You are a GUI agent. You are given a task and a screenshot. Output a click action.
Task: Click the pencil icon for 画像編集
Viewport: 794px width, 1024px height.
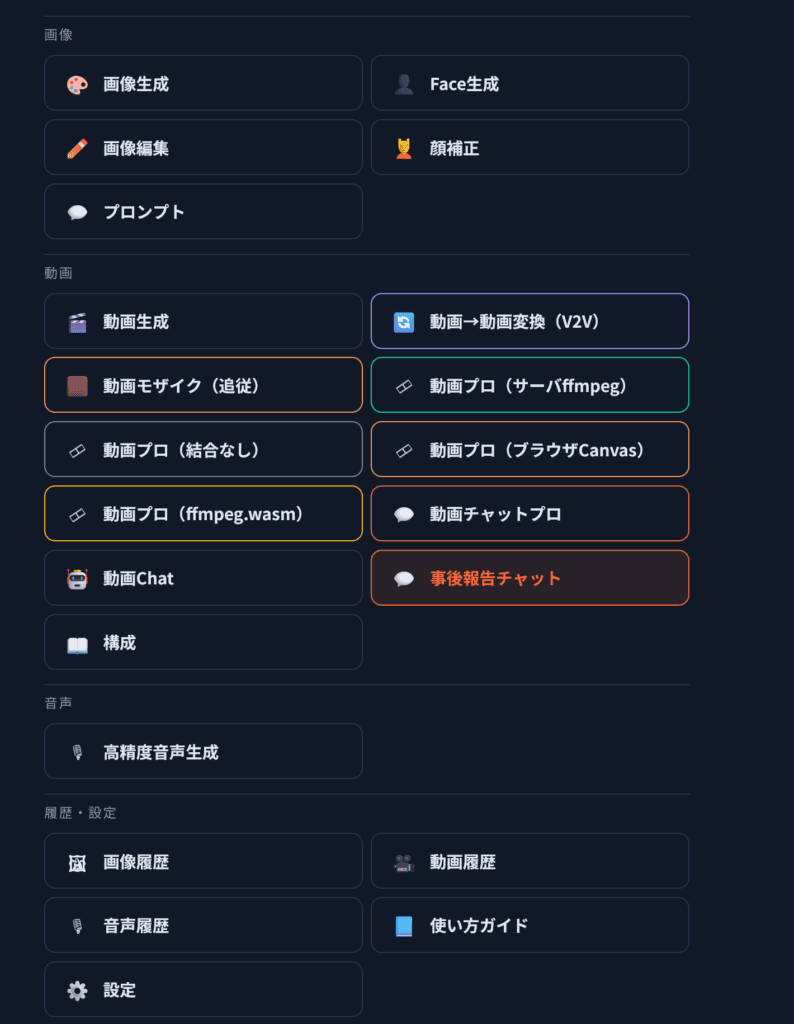(x=77, y=148)
